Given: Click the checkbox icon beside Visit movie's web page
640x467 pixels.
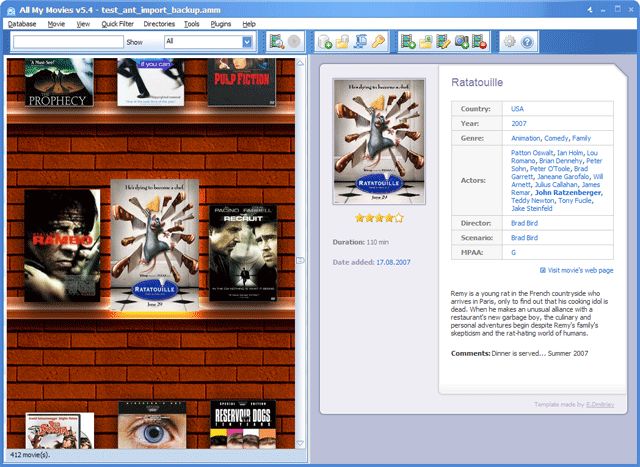Looking at the screenshot, I should [543, 270].
